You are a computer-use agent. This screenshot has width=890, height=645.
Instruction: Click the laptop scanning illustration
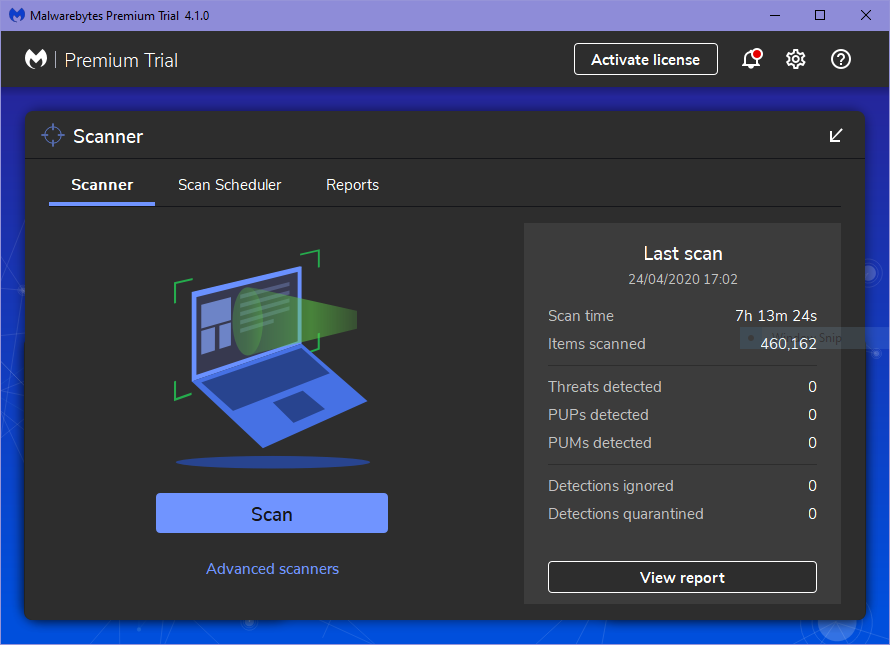click(x=272, y=358)
